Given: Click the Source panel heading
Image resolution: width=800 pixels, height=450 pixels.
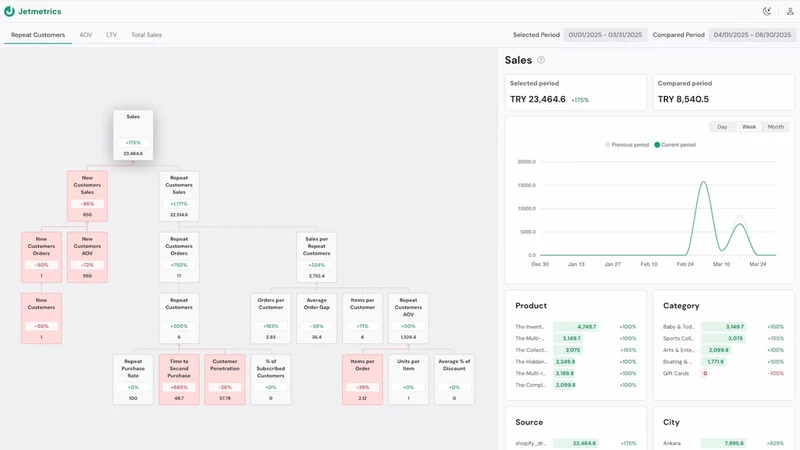Looking at the screenshot, I should tap(529, 422).
